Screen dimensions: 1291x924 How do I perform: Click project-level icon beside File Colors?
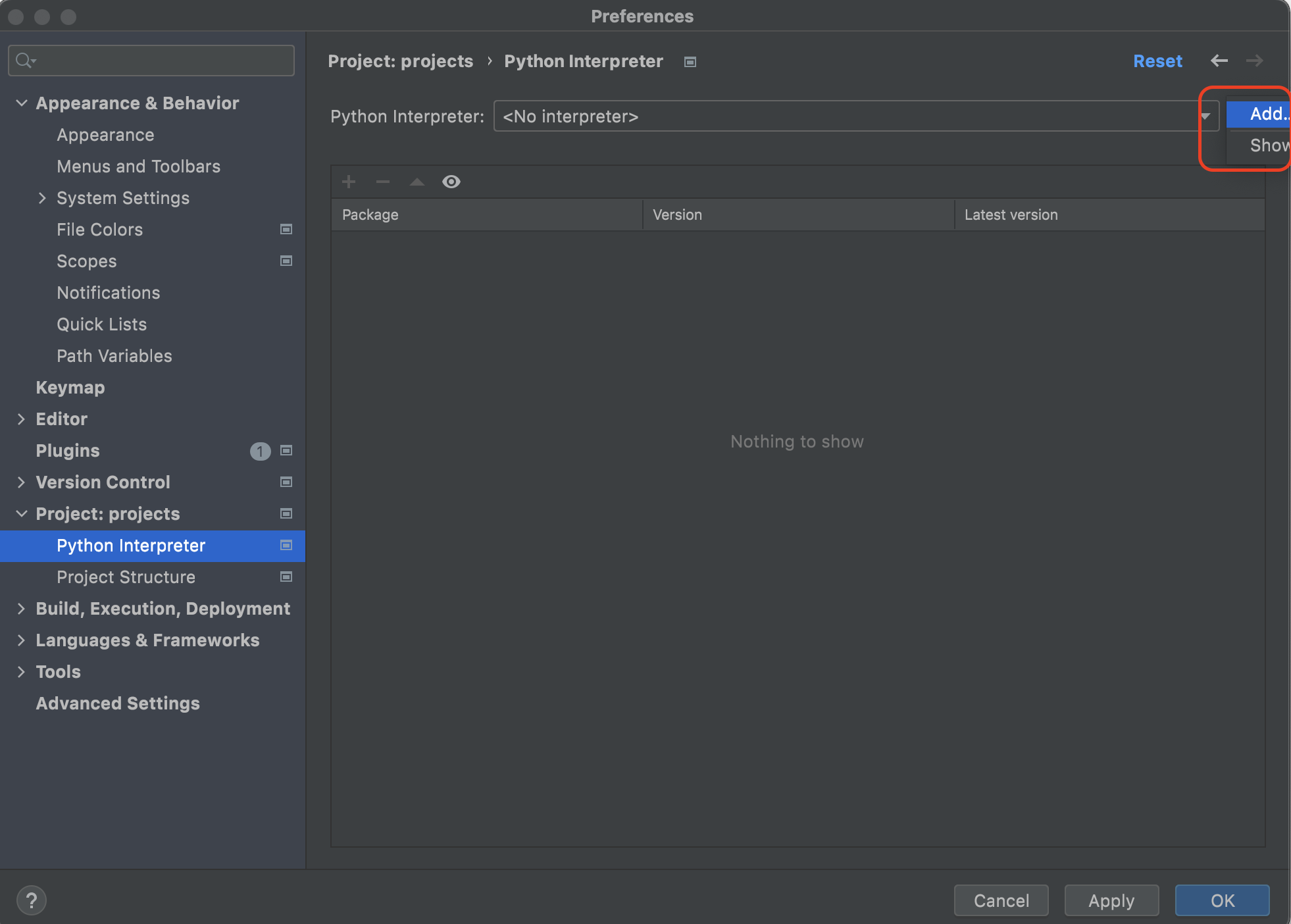(286, 230)
